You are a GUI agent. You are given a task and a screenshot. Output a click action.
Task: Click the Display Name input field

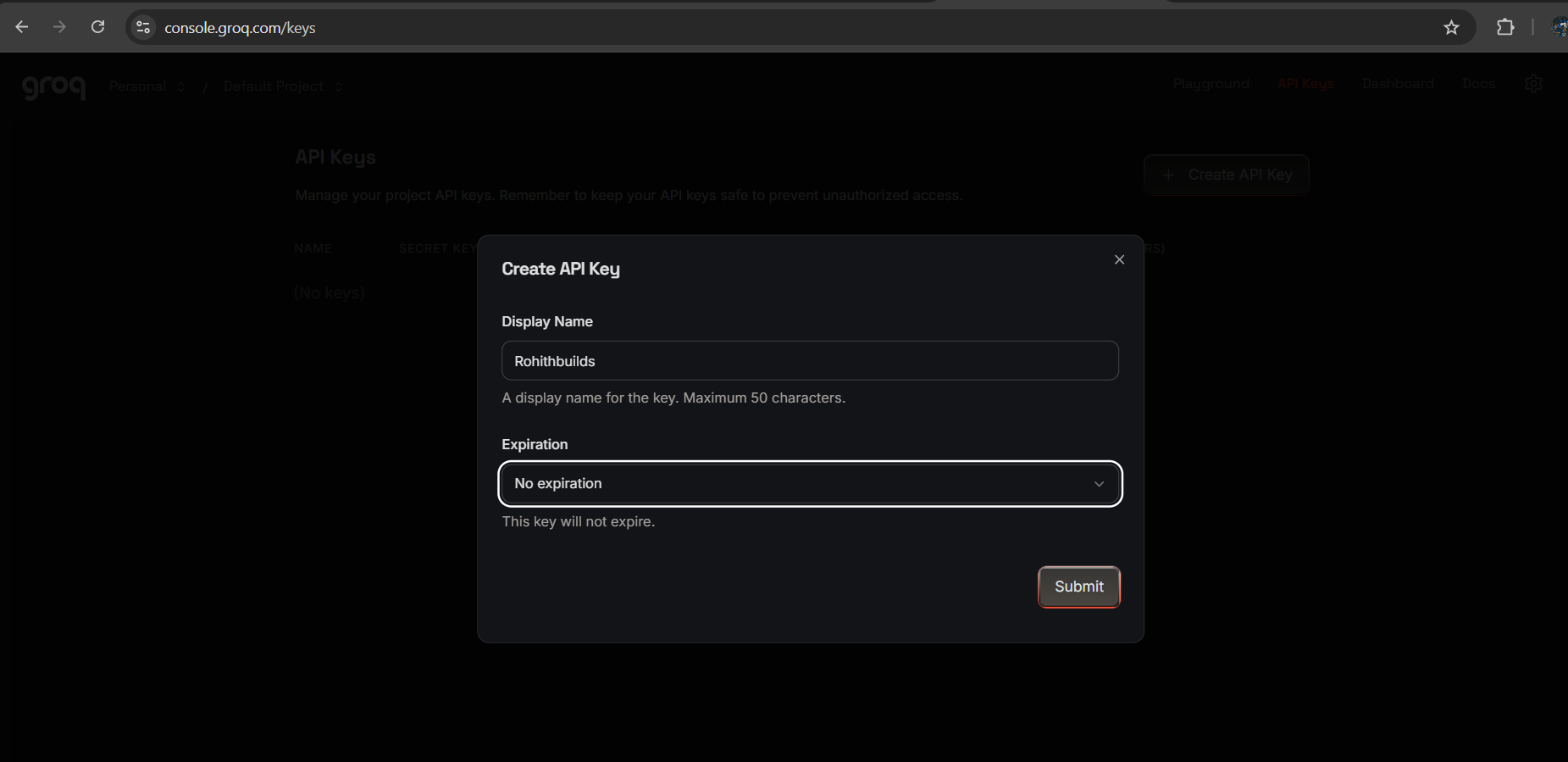pos(810,361)
